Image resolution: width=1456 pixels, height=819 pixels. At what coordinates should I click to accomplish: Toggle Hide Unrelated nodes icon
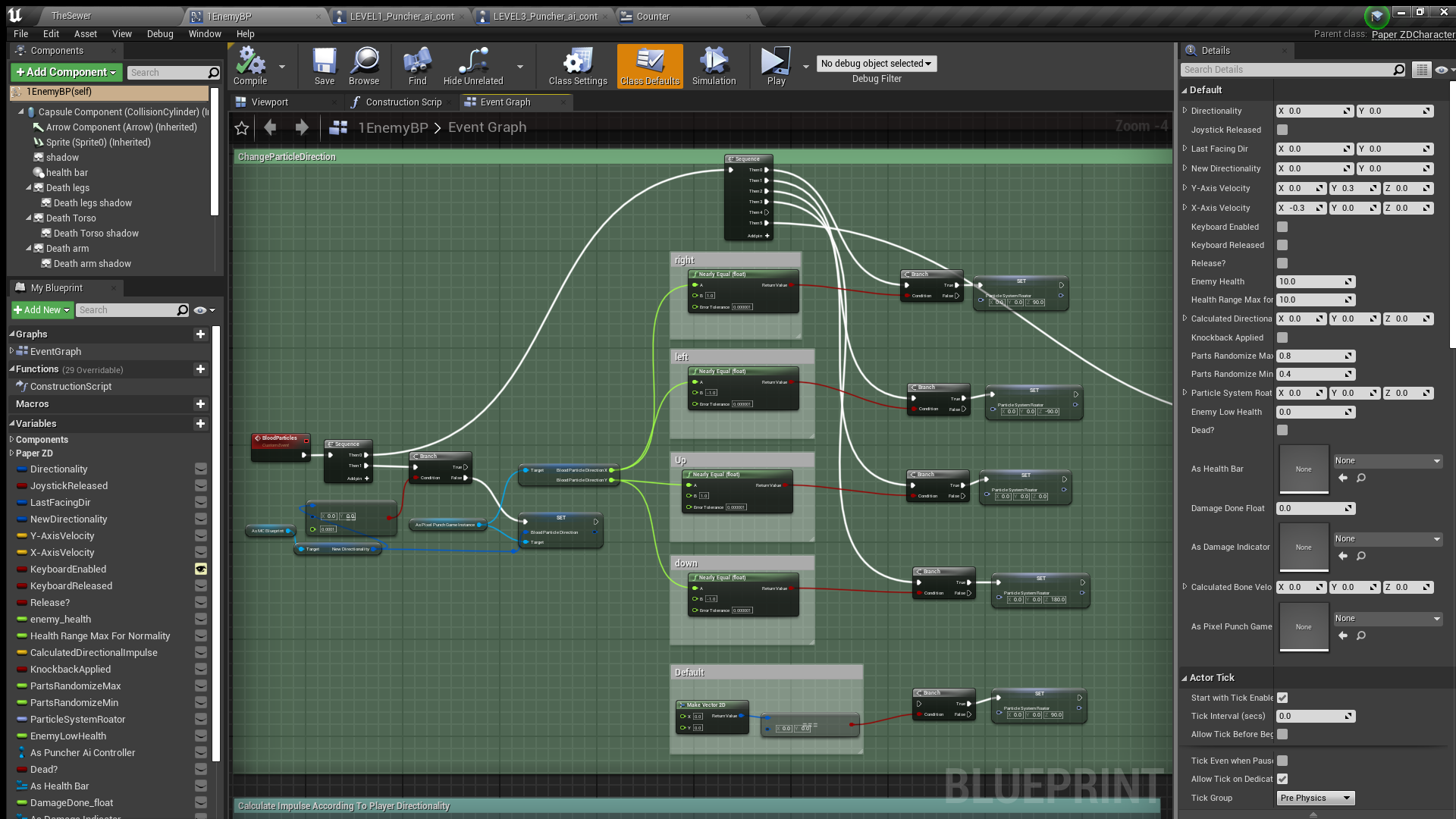click(473, 61)
